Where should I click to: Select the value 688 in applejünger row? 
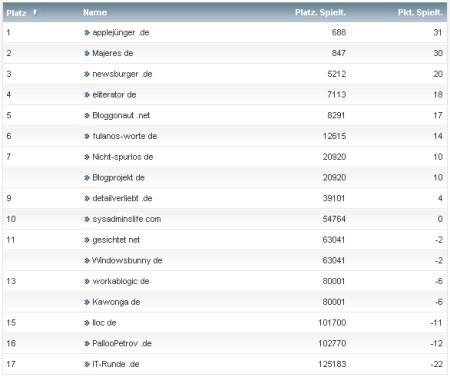(x=339, y=32)
